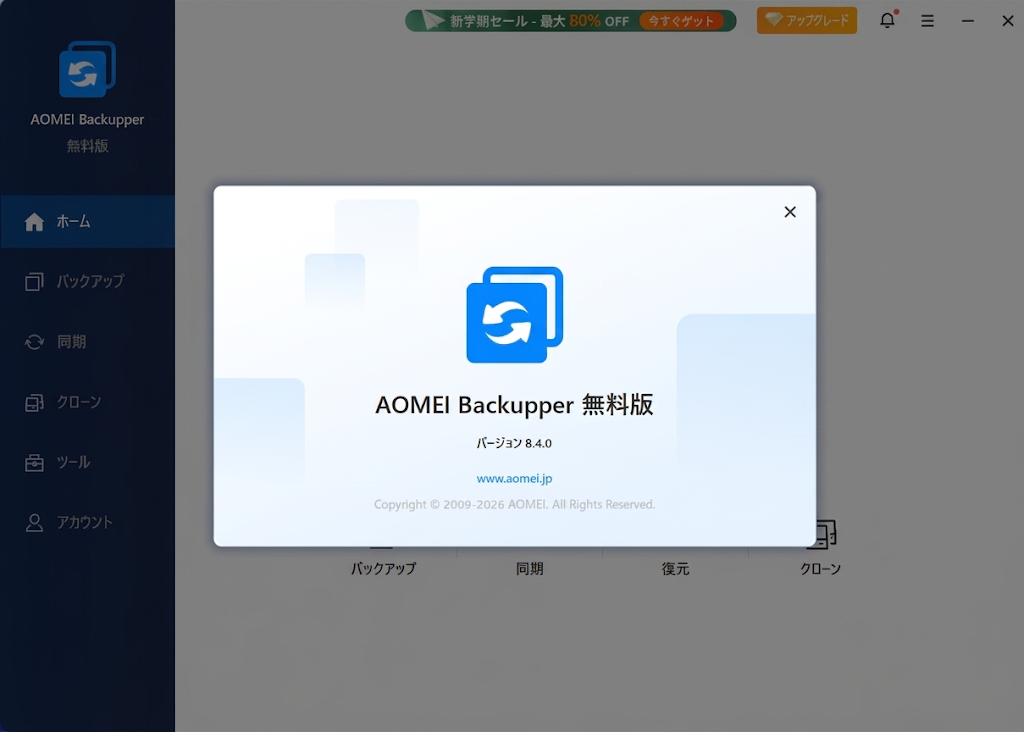
Task: Click the clone icon on the home page
Action: coord(824,534)
